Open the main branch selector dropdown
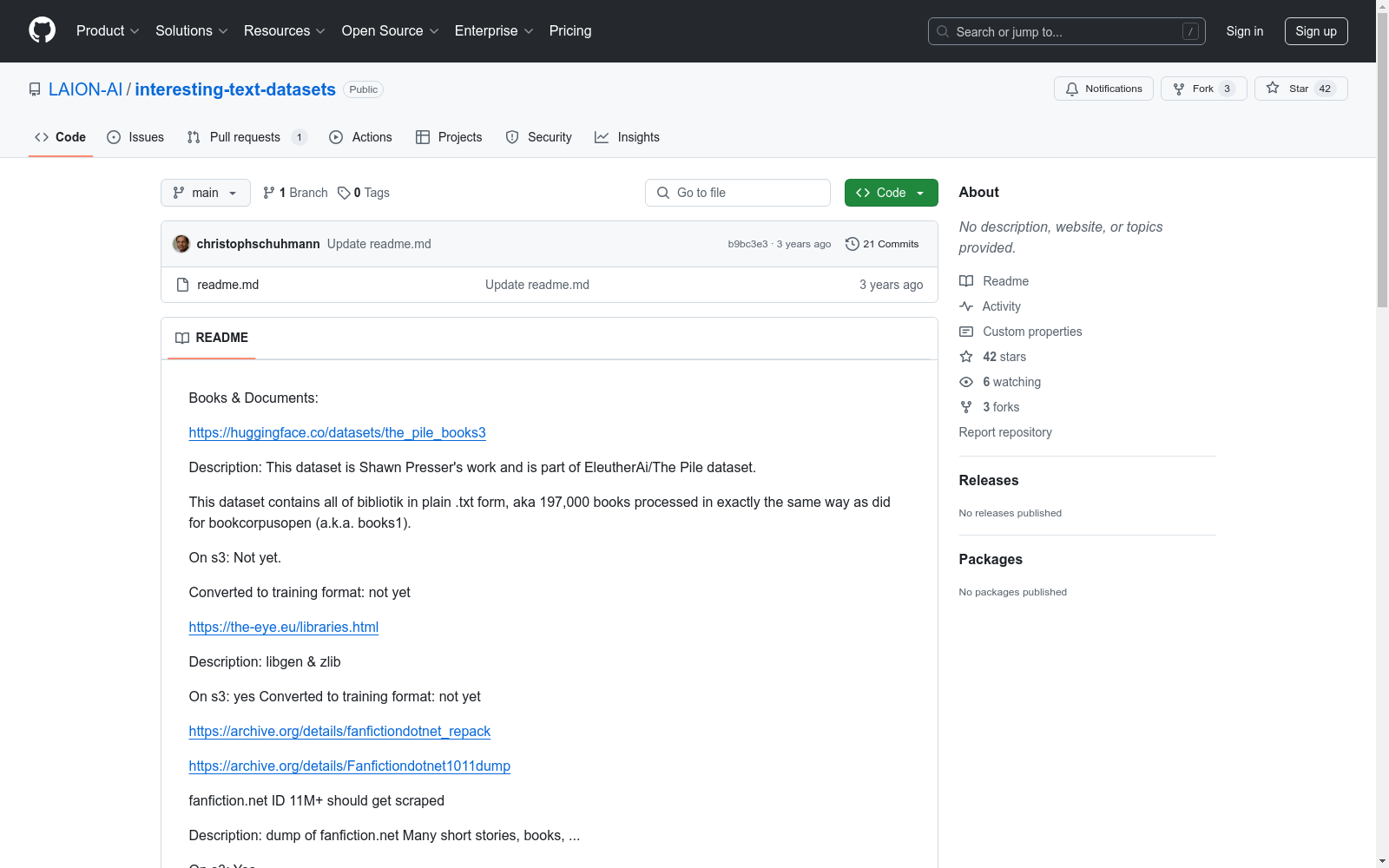 [206, 193]
